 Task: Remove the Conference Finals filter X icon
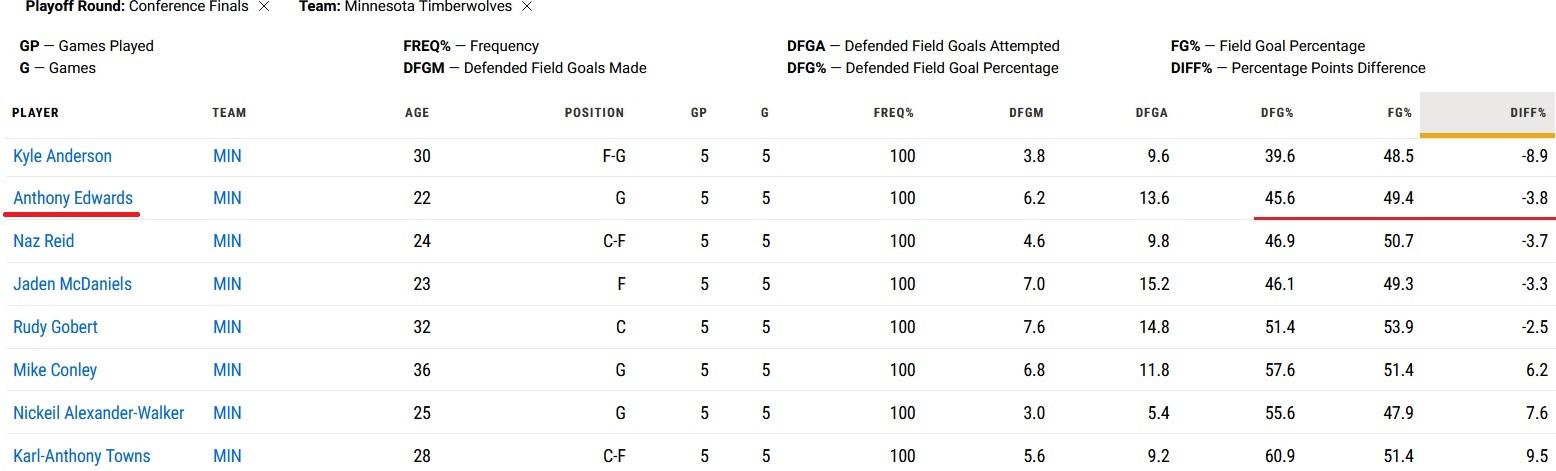click(x=264, y=6)
